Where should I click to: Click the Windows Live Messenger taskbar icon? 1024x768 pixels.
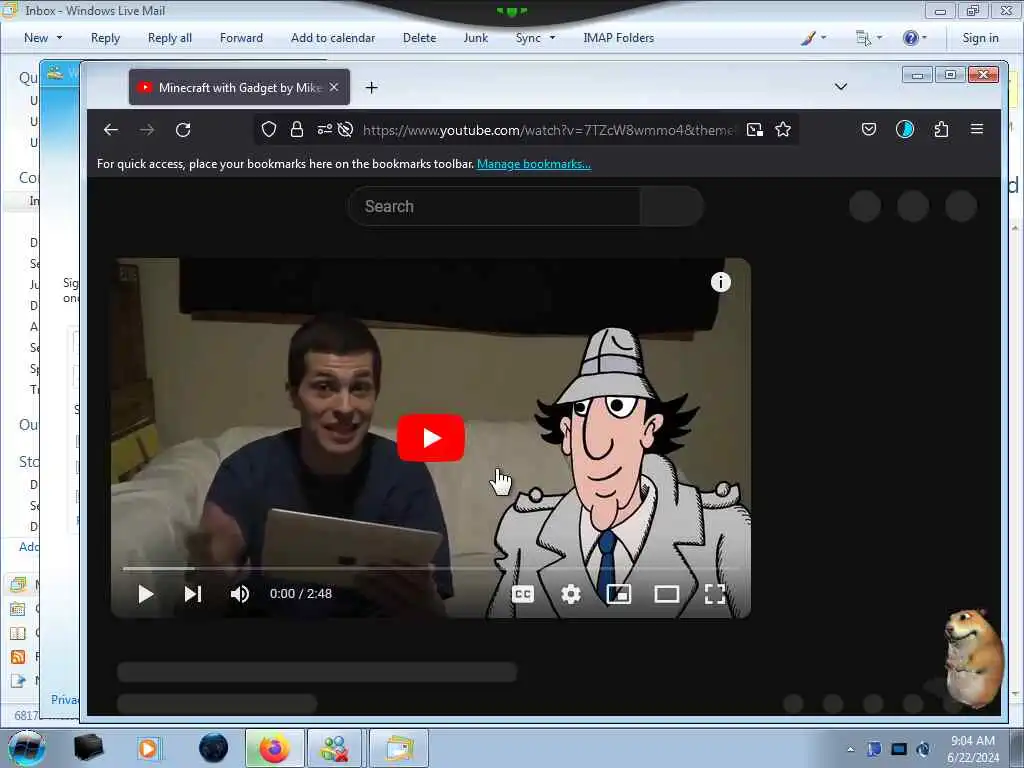(334, 748)
